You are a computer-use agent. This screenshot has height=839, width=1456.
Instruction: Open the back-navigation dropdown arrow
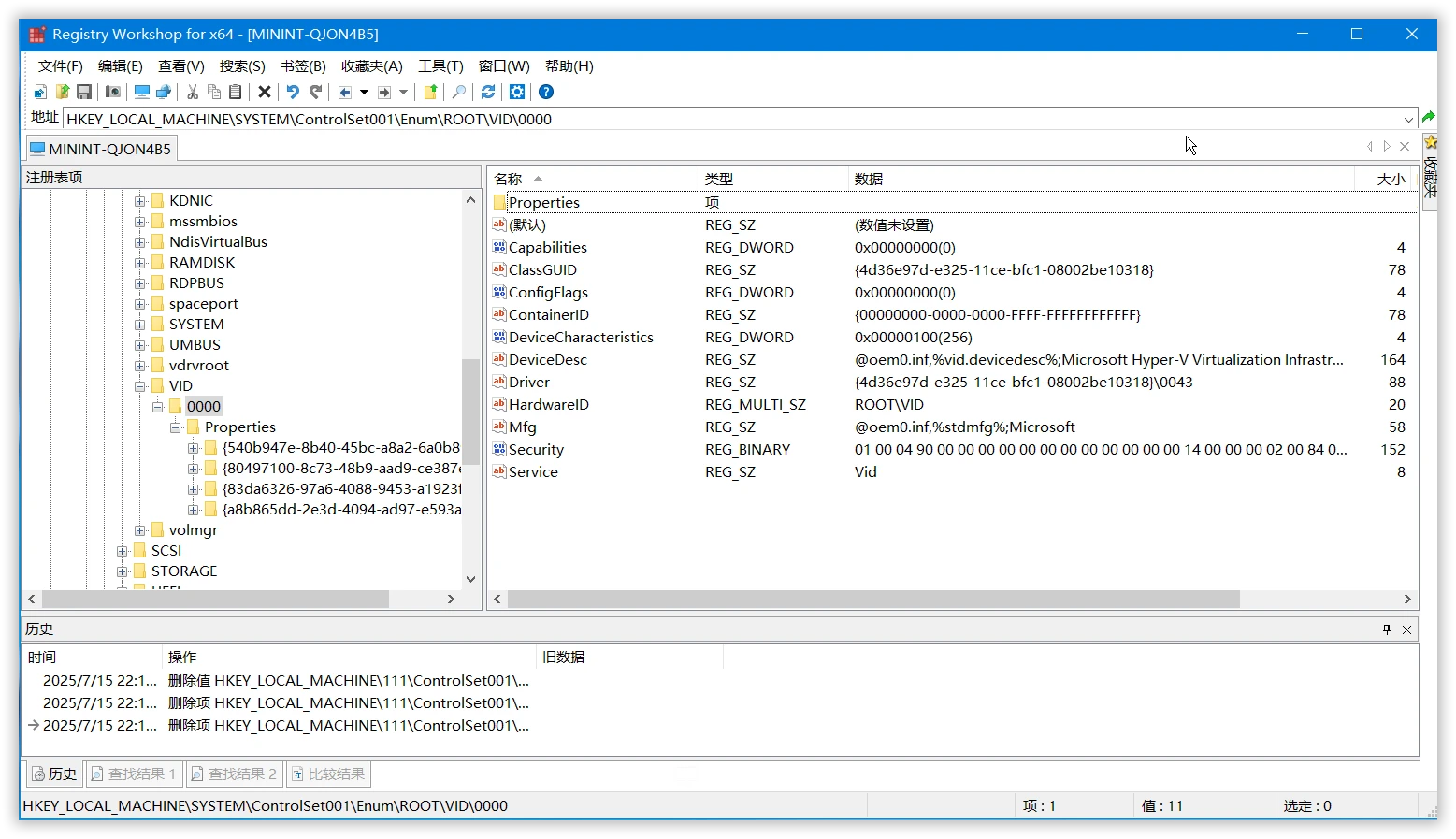365,91
